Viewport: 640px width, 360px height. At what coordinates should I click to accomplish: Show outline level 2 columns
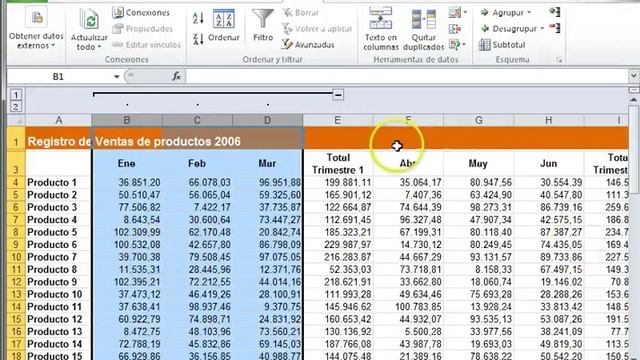(x=16, y=107)
